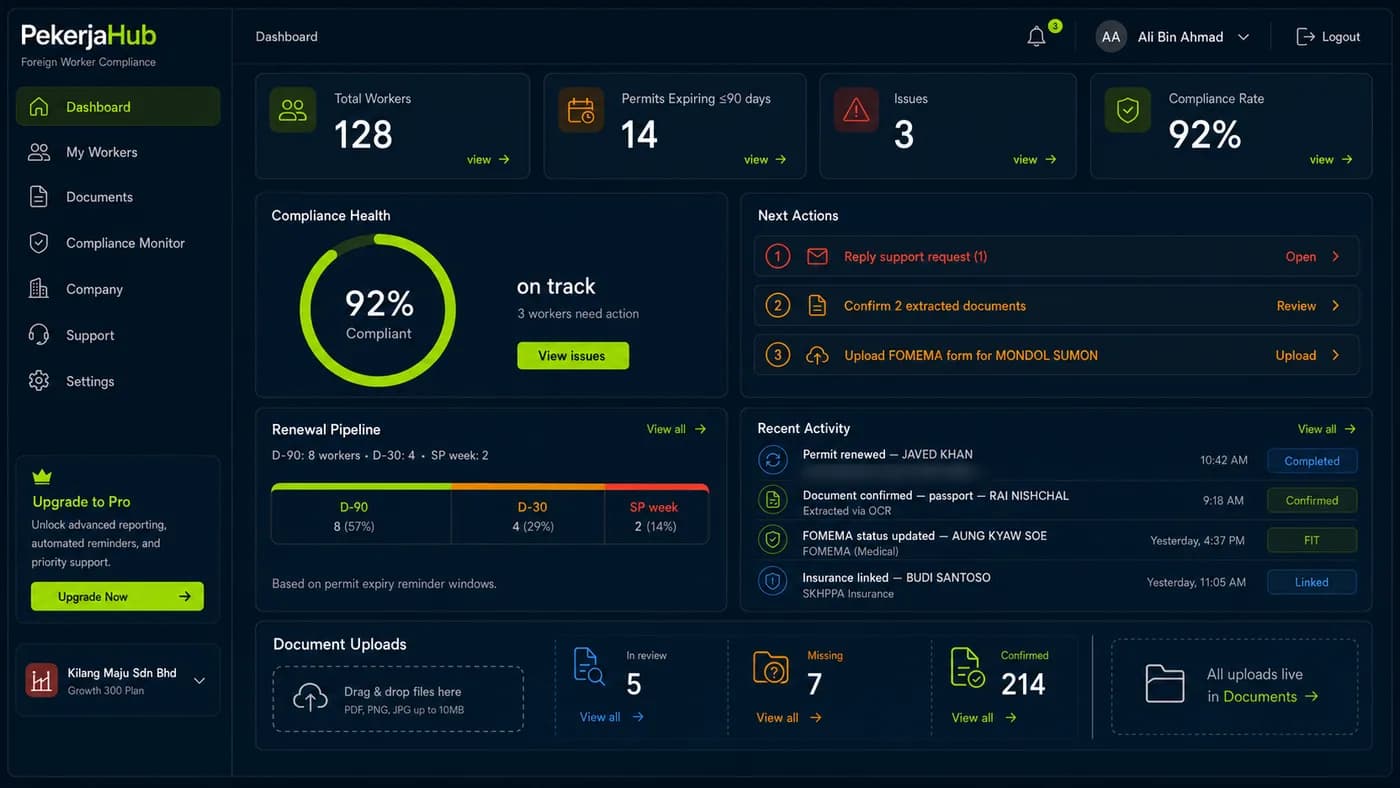This screenshot has height=788, width=1400.
Task: Click View all in Renewal Pipeline
Action: pyautogui.click(x=676, y=429)
